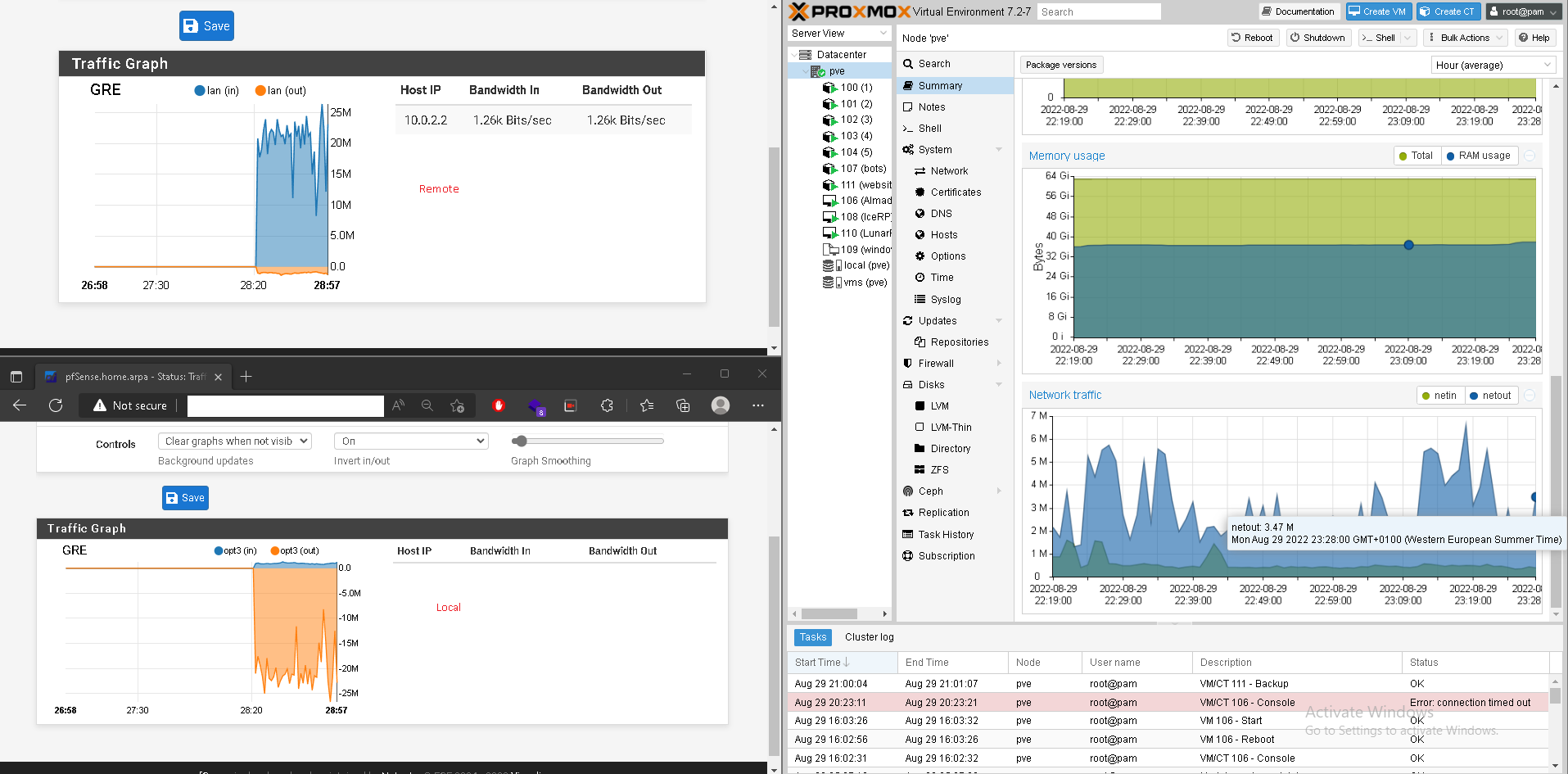Toggle the Total memory legend
Screen dimensions: 1568x774
point(1416,156)
